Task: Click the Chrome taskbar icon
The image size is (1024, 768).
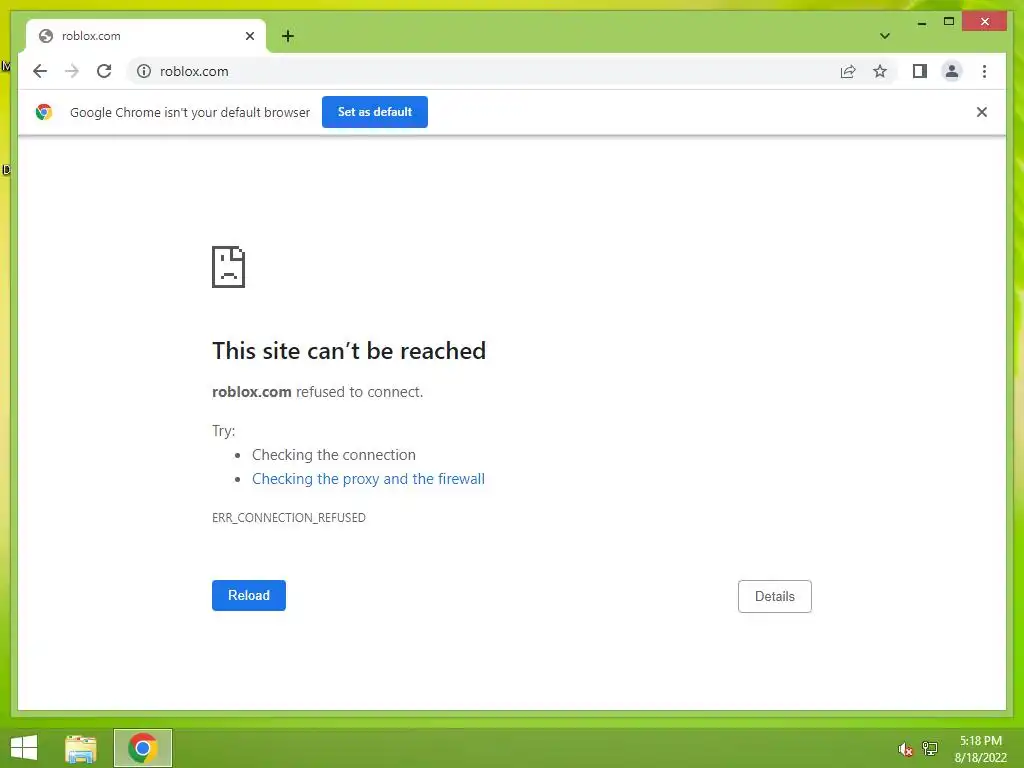Action: click(x=142, y=748)
